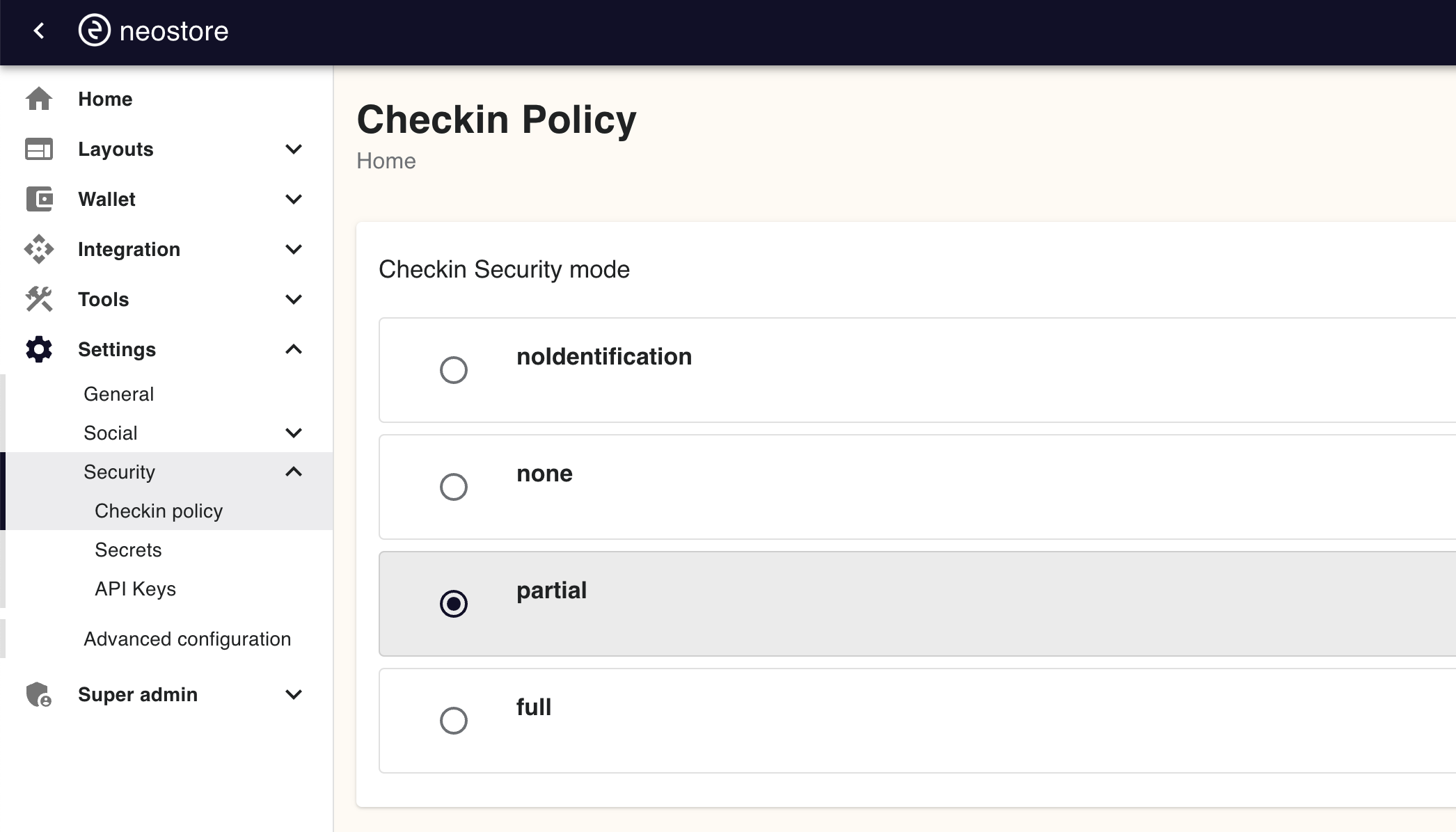Click the back arrow in the top bar
This screenshot has width=1456, height=832.
(40, 31)
